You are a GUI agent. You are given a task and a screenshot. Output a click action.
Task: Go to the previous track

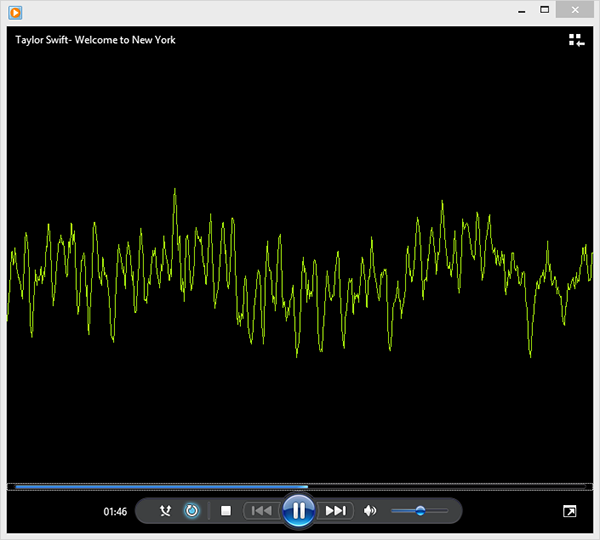(x=262, y=511)
